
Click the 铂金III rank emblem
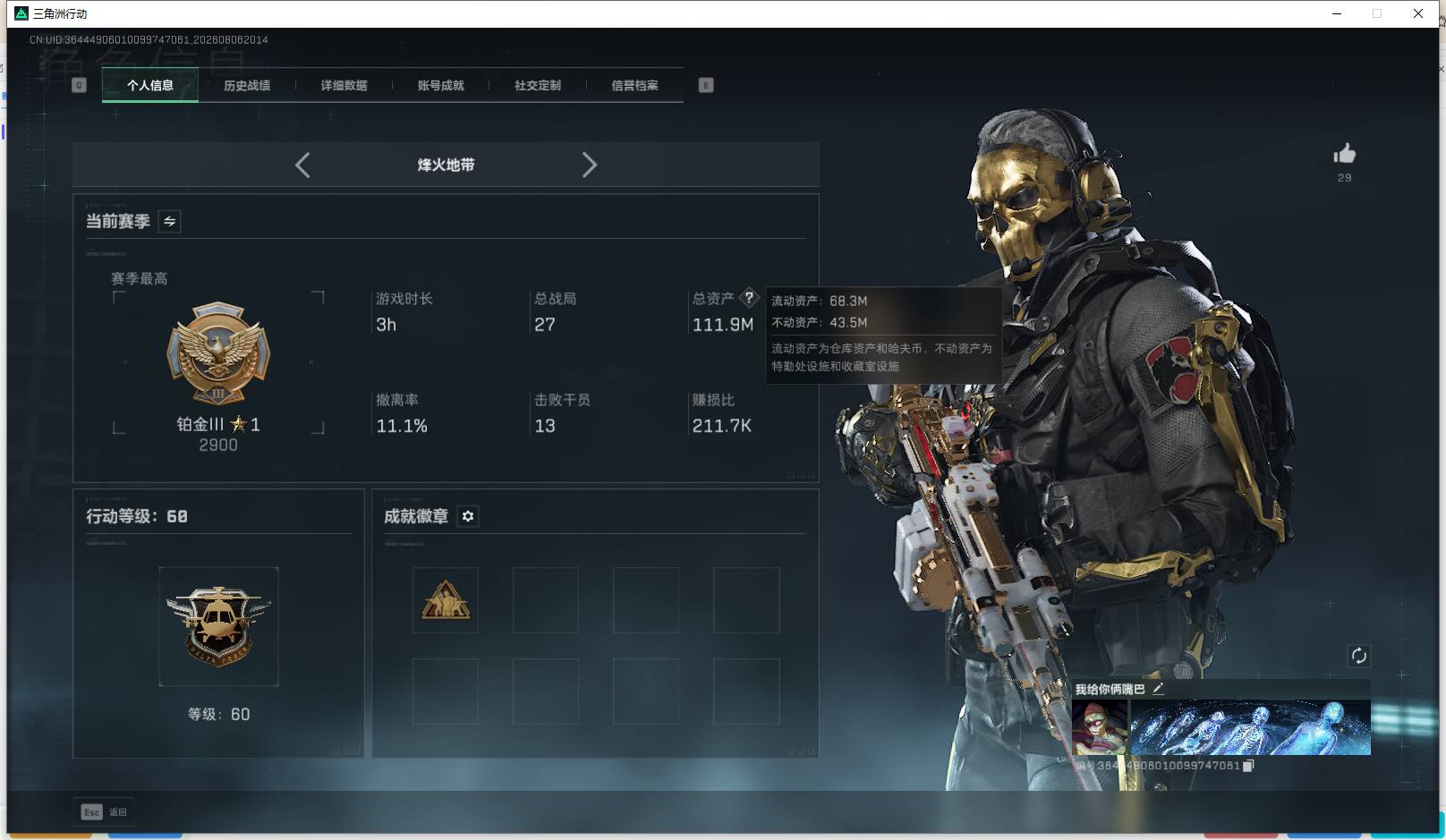click(x=218, y=352)
